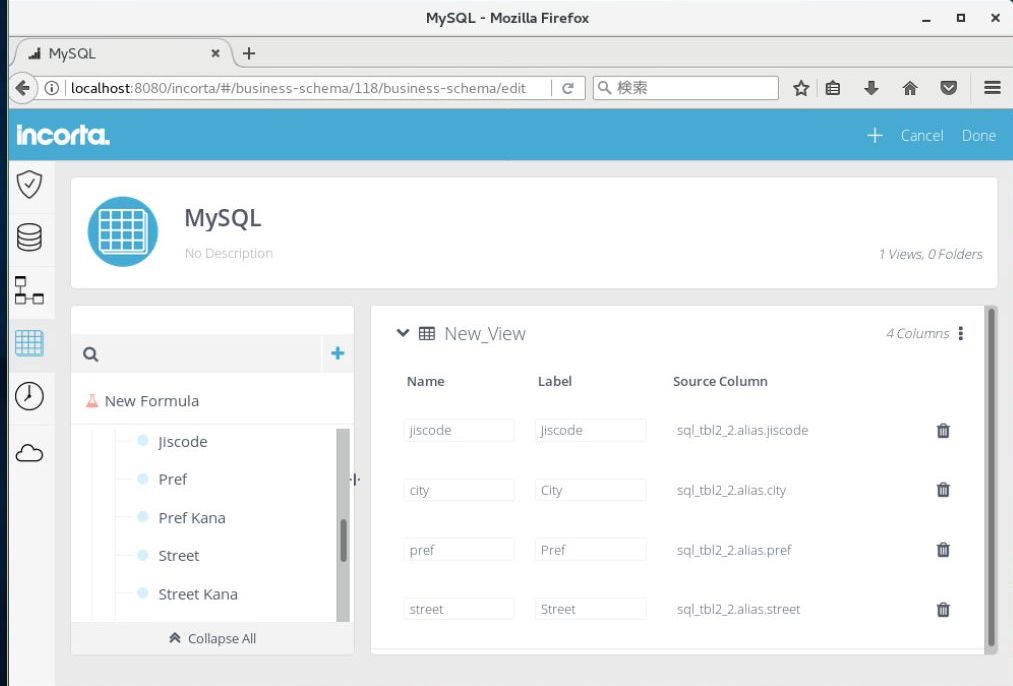Edit the Street Label field

(x=590, y=609)
